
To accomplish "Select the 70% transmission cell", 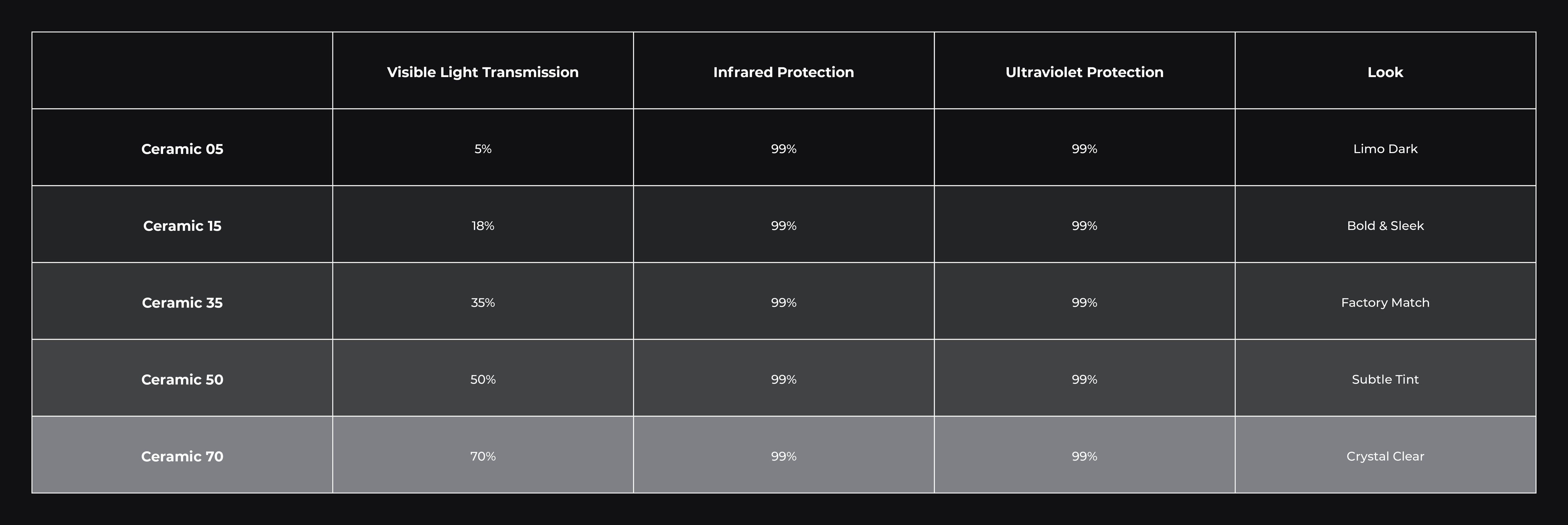I will [483, 456].
